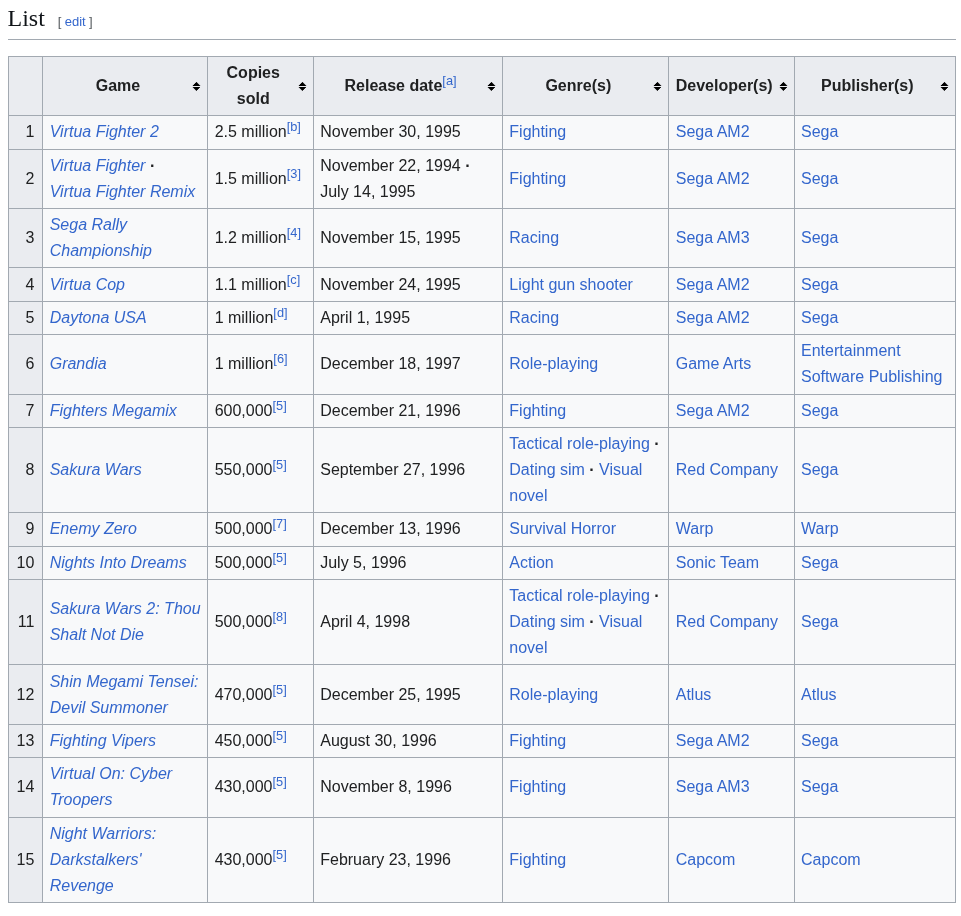
Task: Open Warp developer link in Enemy Zero row
Action: 694,529
